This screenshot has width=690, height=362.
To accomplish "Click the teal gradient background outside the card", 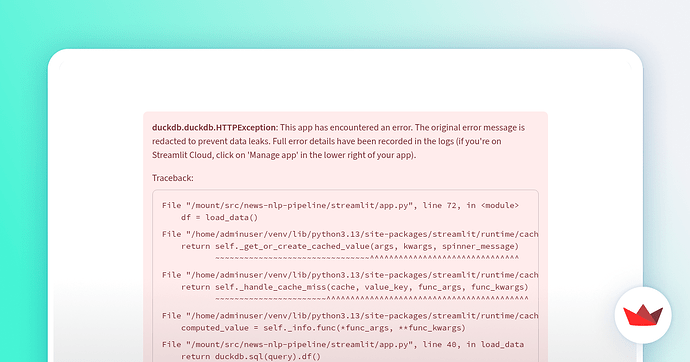I will click(22, 176).
